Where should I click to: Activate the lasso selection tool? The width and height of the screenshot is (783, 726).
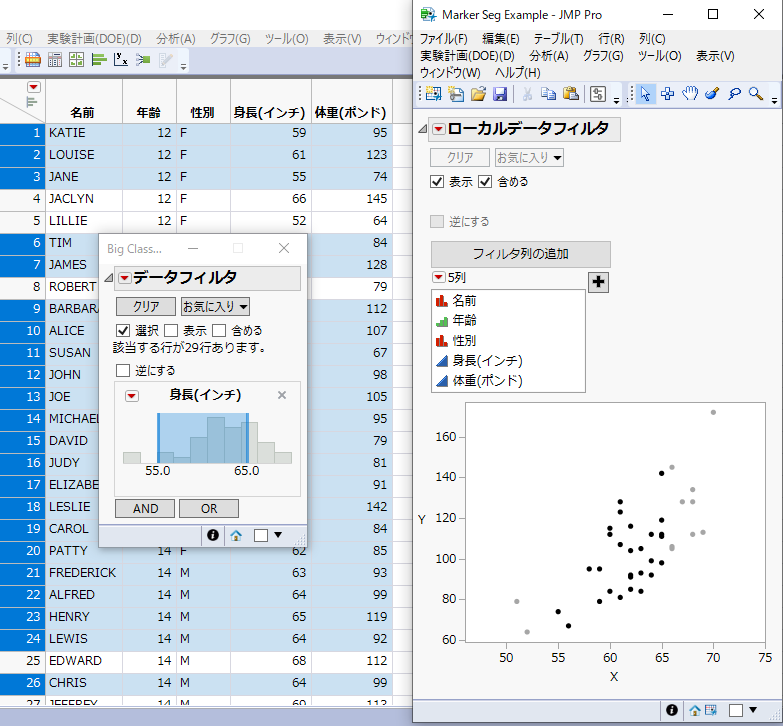coord(734,93)
